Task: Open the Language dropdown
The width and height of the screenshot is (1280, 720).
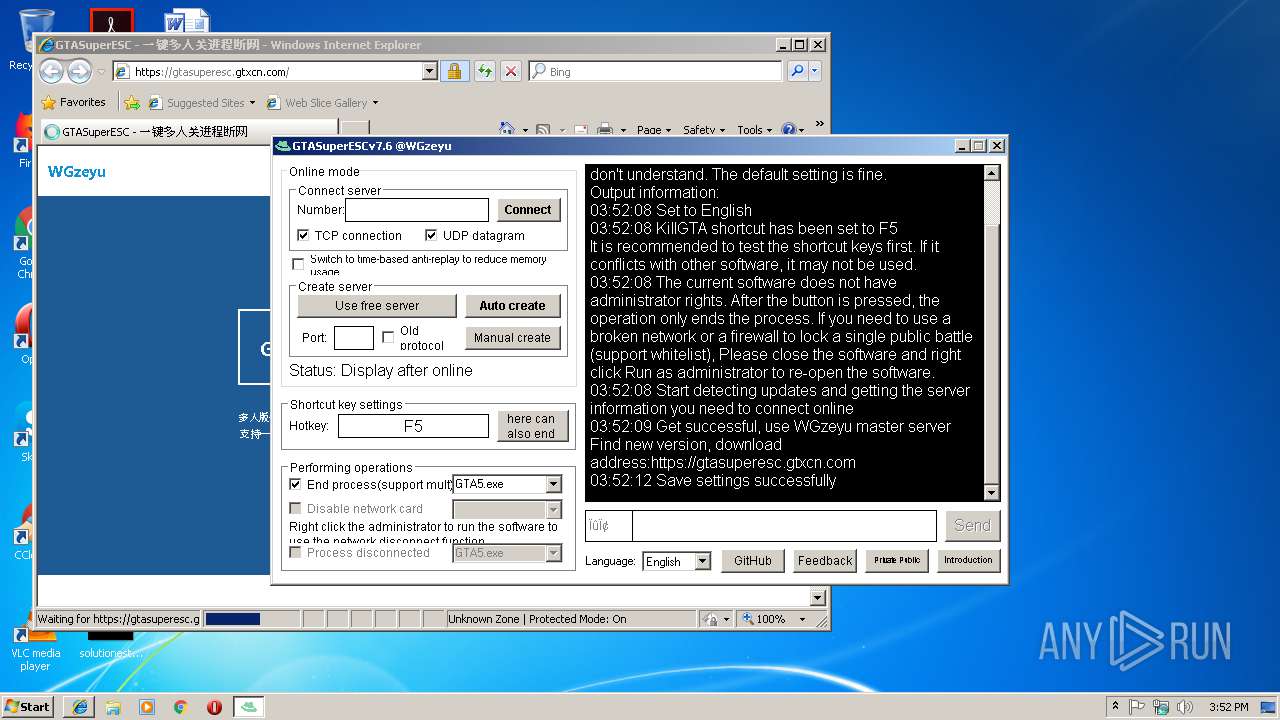Action: pyautogui.click(x=702, y=561)
